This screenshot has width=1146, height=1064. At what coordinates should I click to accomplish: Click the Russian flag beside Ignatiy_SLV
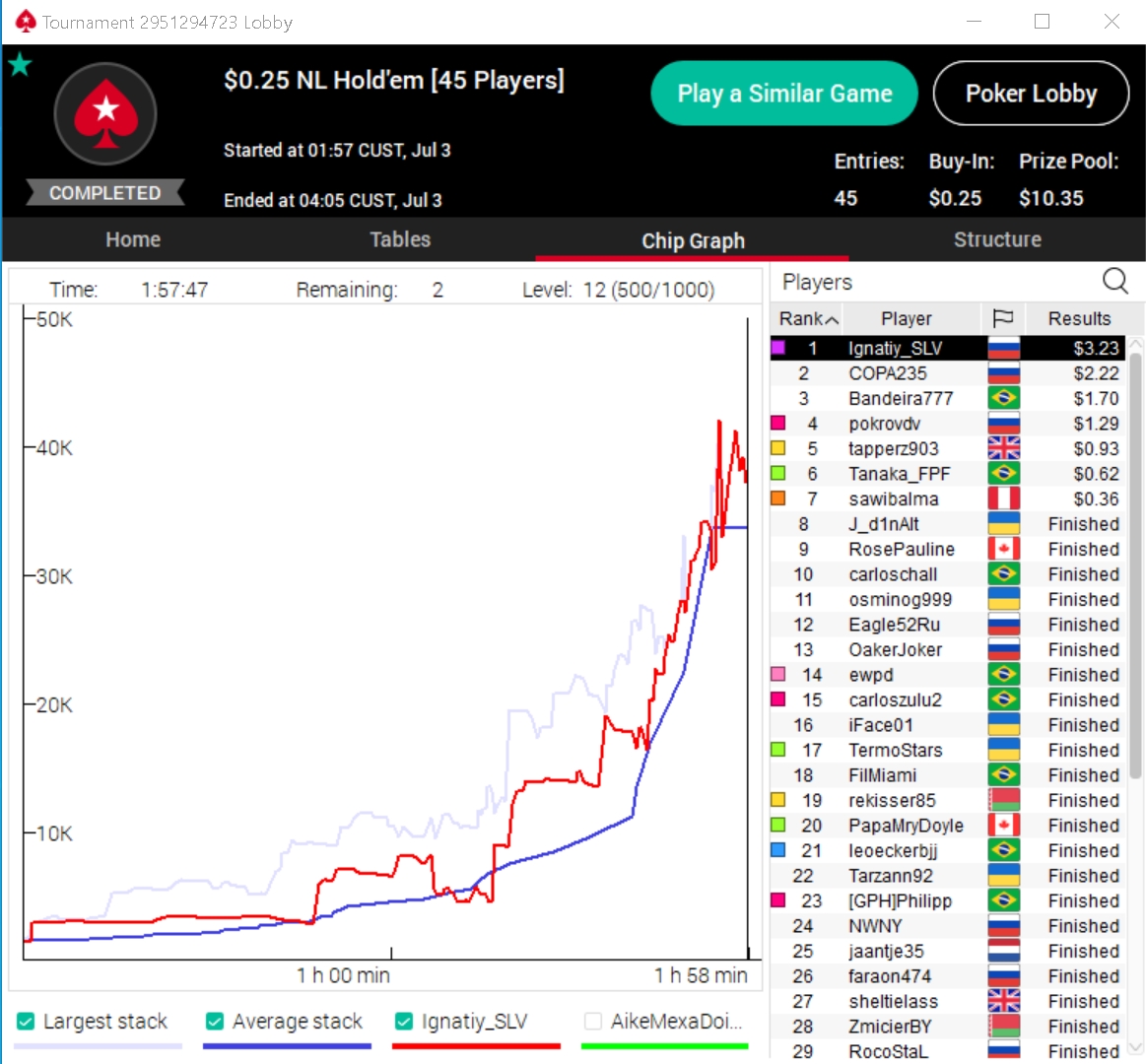(1003, 349)
